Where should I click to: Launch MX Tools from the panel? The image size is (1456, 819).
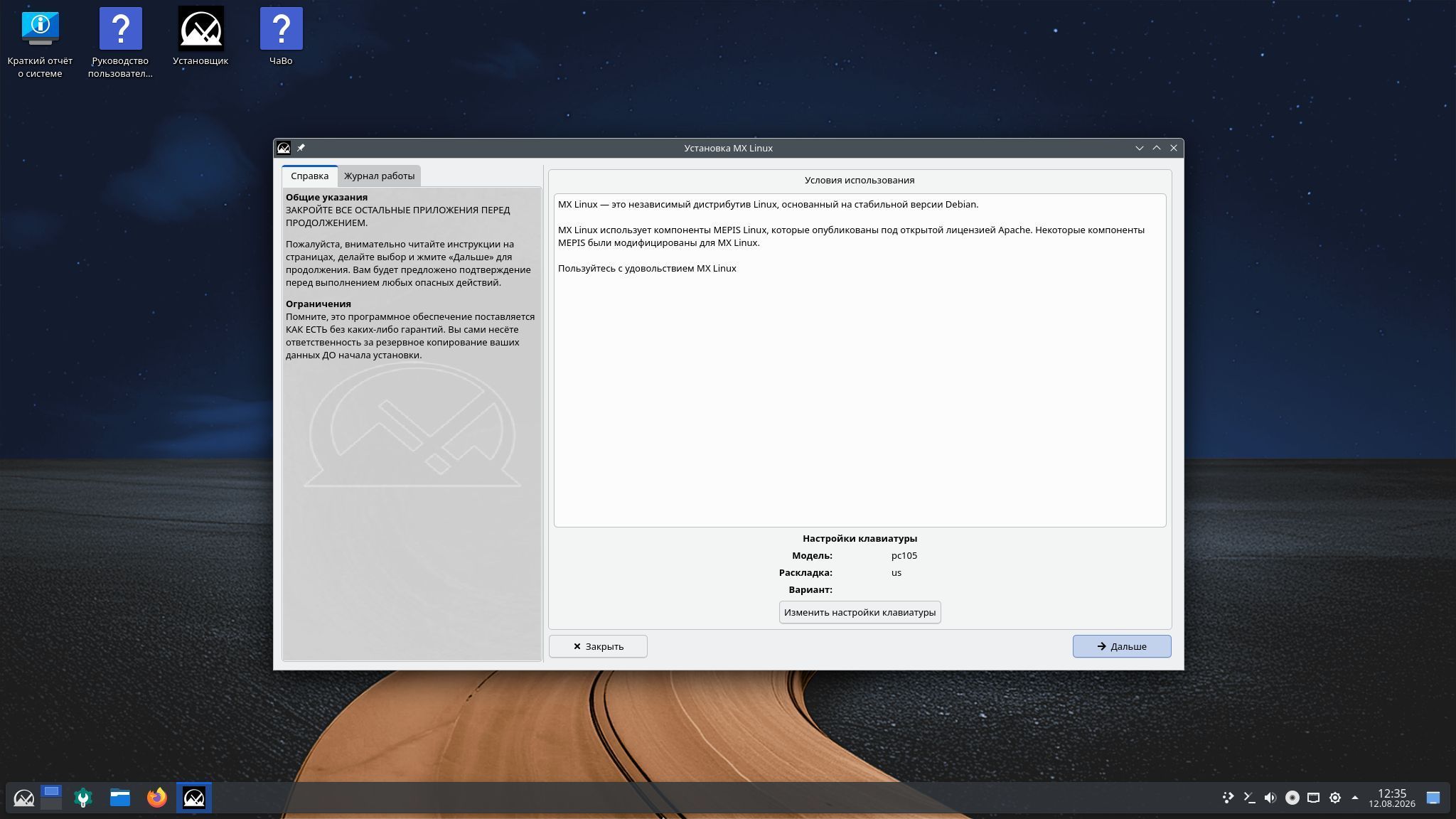83,798
